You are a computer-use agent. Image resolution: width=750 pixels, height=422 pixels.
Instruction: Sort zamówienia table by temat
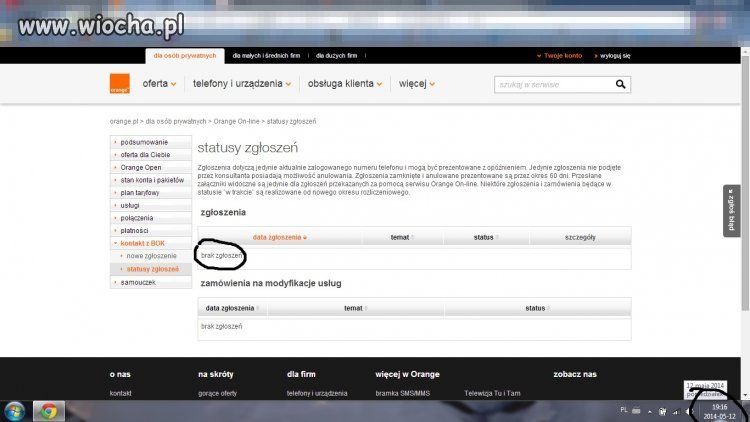click(355, 308)
